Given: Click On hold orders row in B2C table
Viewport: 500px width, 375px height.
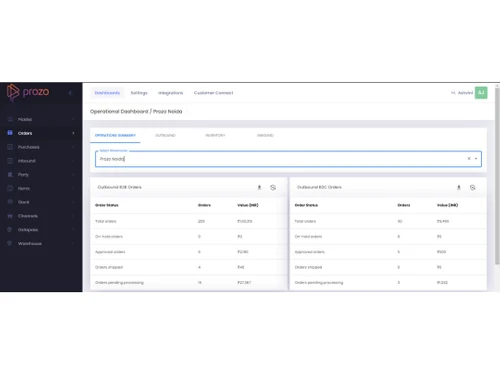Looking at the screenshot, I should pyautogui.click(x=388, y=237).
